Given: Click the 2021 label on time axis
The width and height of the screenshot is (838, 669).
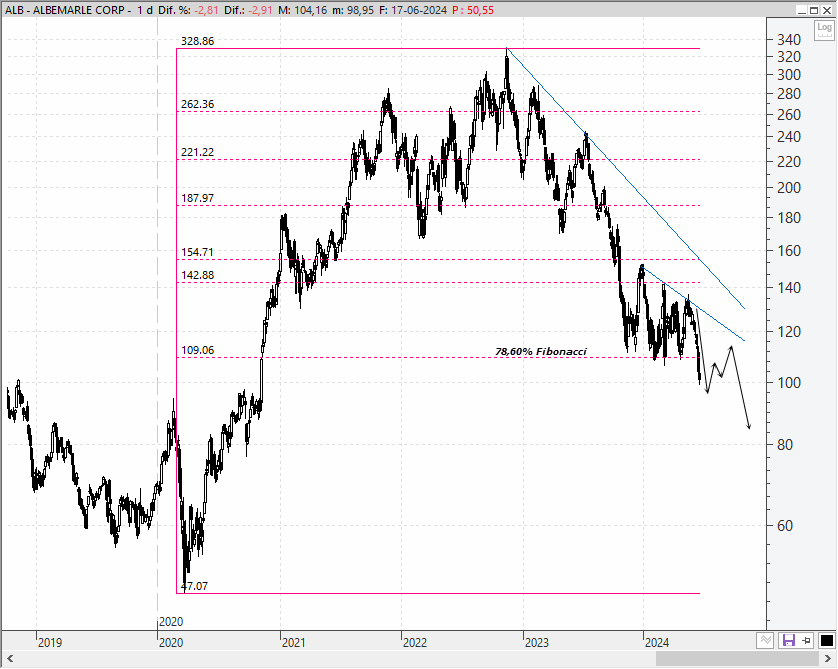Looking at the screenshot, I should pyautogui.click(x=293, y=642).
